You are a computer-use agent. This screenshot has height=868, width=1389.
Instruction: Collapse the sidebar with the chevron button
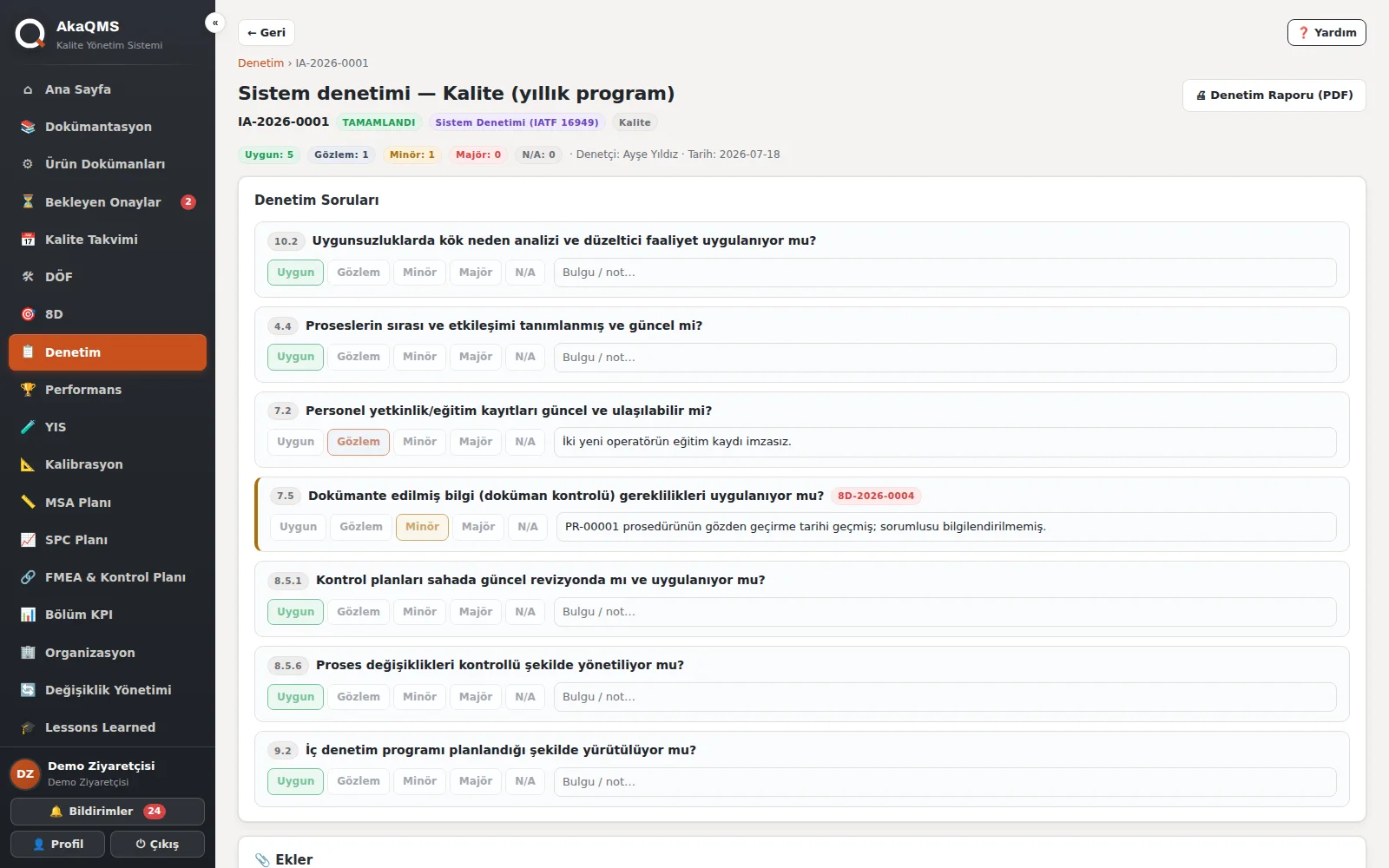[x=214, y=23]
